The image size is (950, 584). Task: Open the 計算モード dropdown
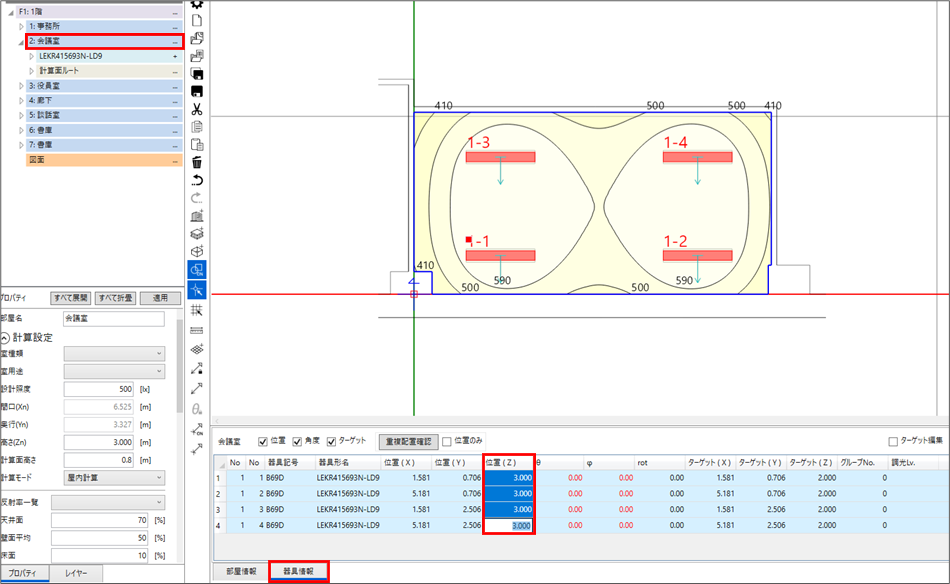click(114, 477)
